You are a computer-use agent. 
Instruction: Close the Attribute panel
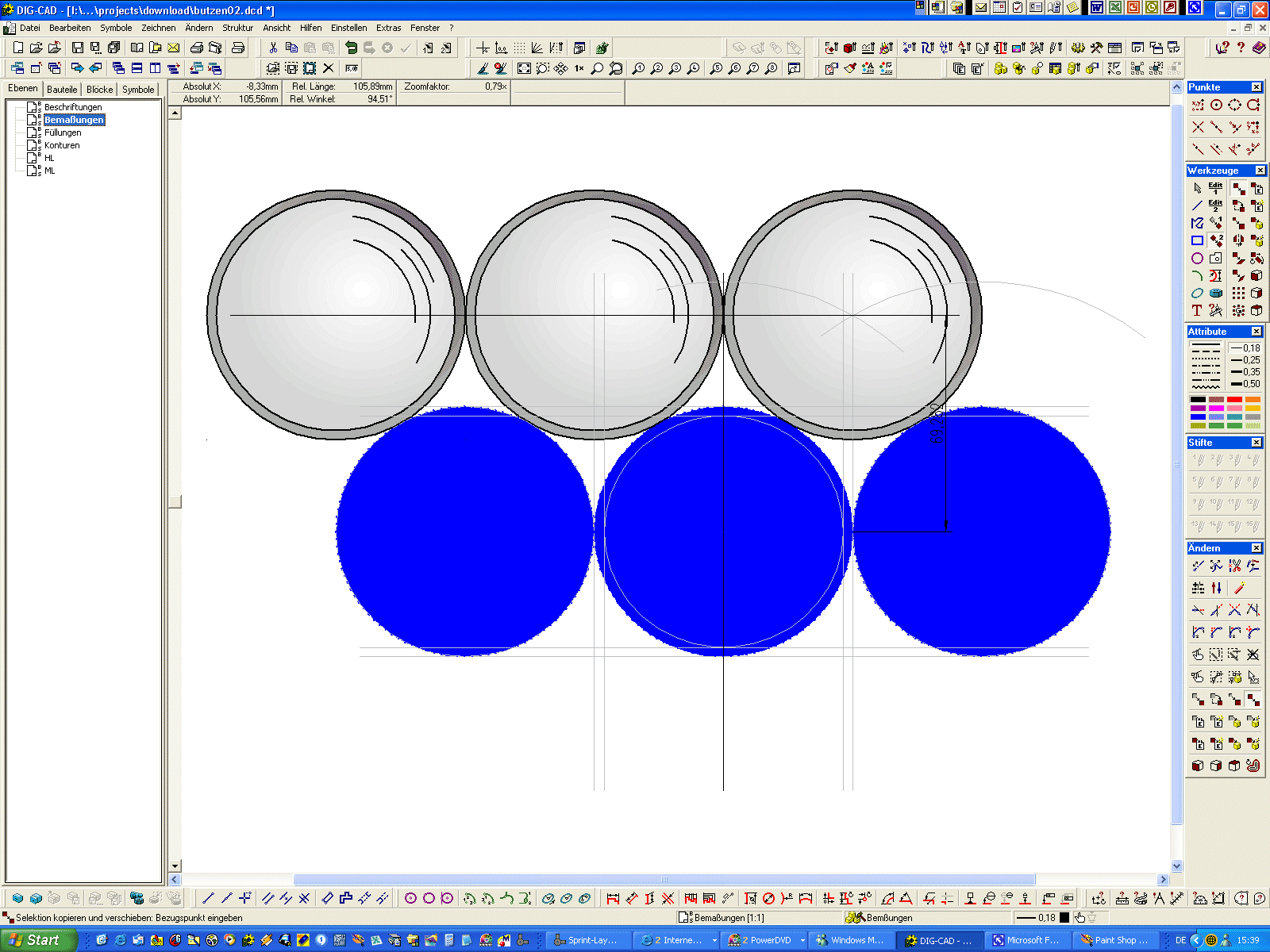(1257, 332)
